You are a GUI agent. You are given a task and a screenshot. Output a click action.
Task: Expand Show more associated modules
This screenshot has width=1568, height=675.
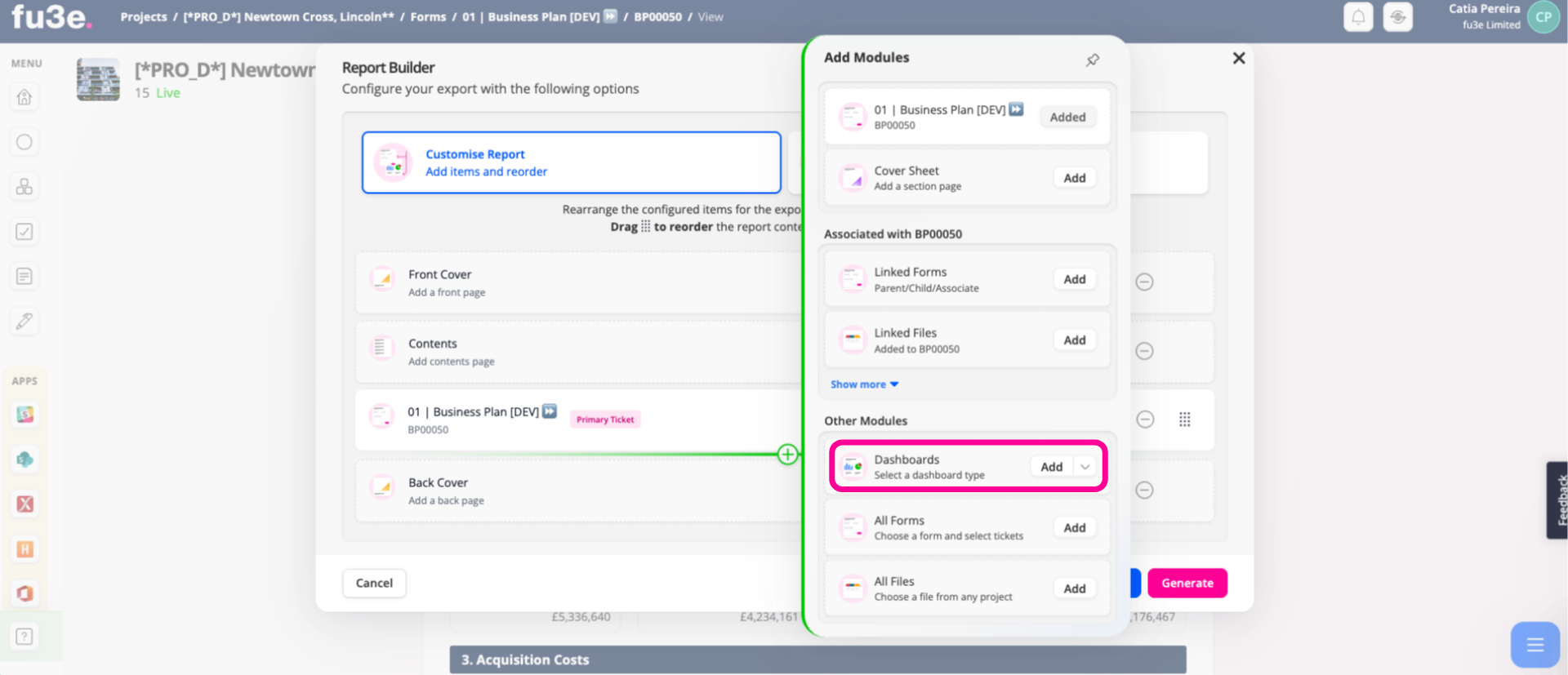[x=864, y=384]
